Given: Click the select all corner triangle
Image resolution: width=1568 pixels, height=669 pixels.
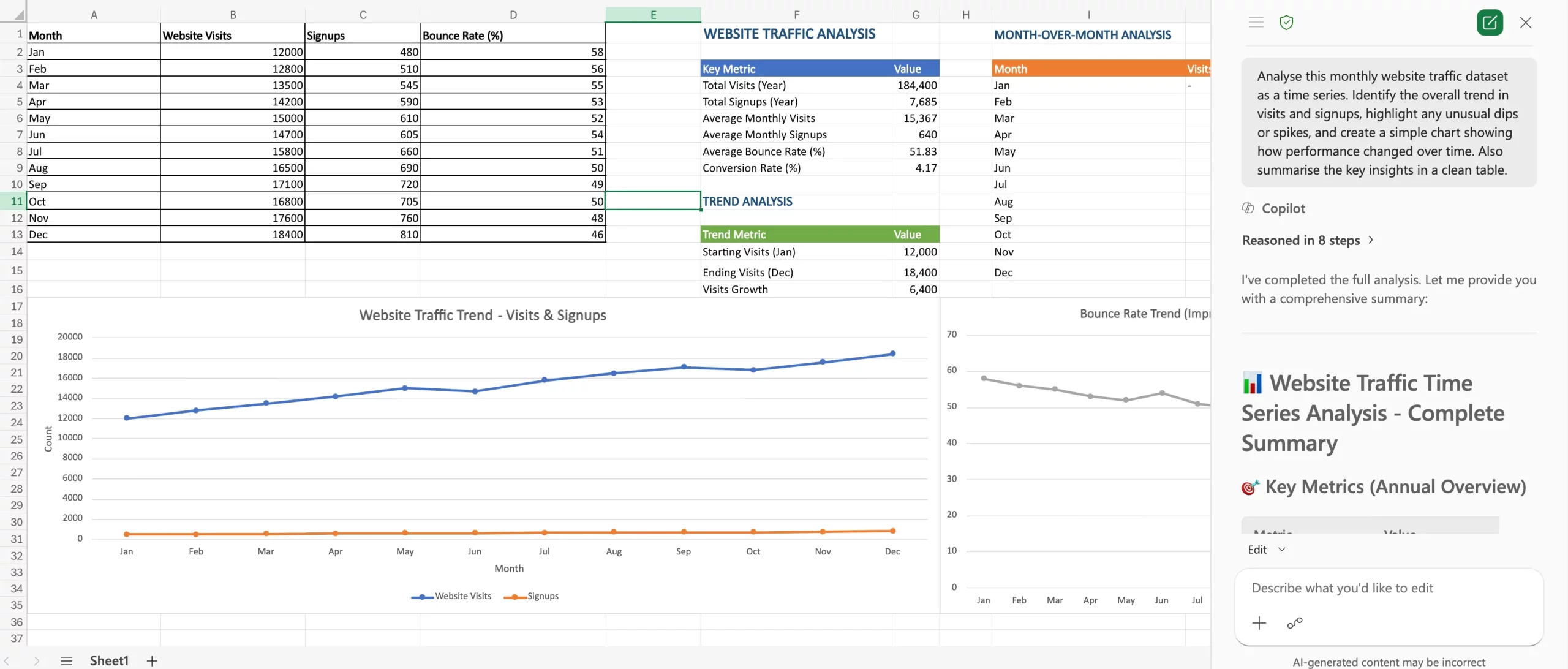Looking at the screenshot, I should point(18,15).
